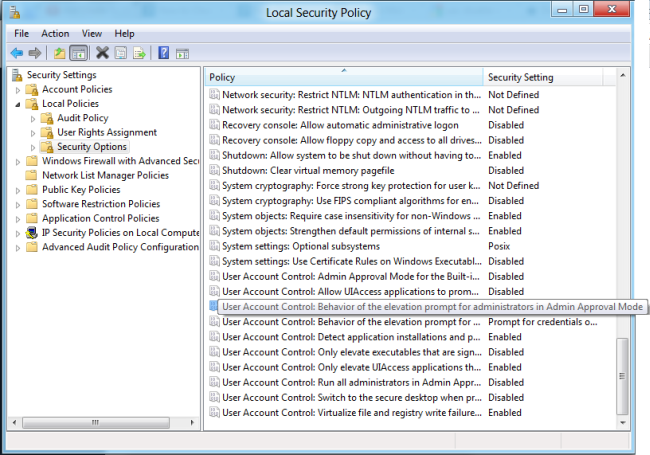The height and width of the screenshot is (455, 650).
Task: Click the Network List Manager Policies folder icon
Action: tap(31, 175)
